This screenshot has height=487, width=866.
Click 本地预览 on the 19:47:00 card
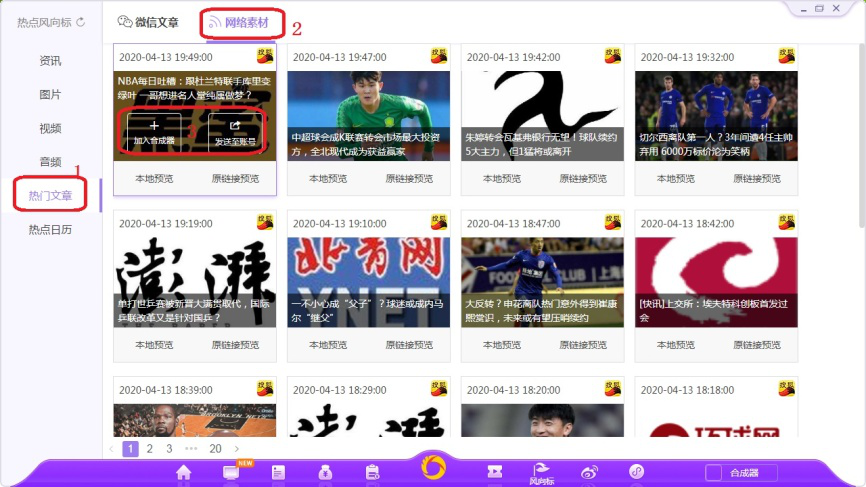point(328,178)
